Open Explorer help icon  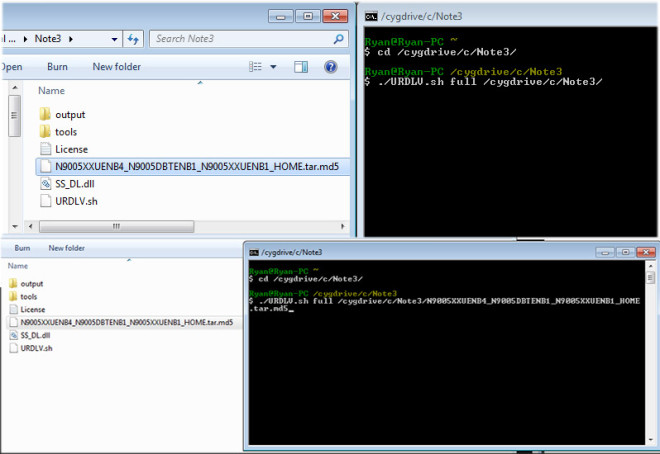click(x=331, y=66)
